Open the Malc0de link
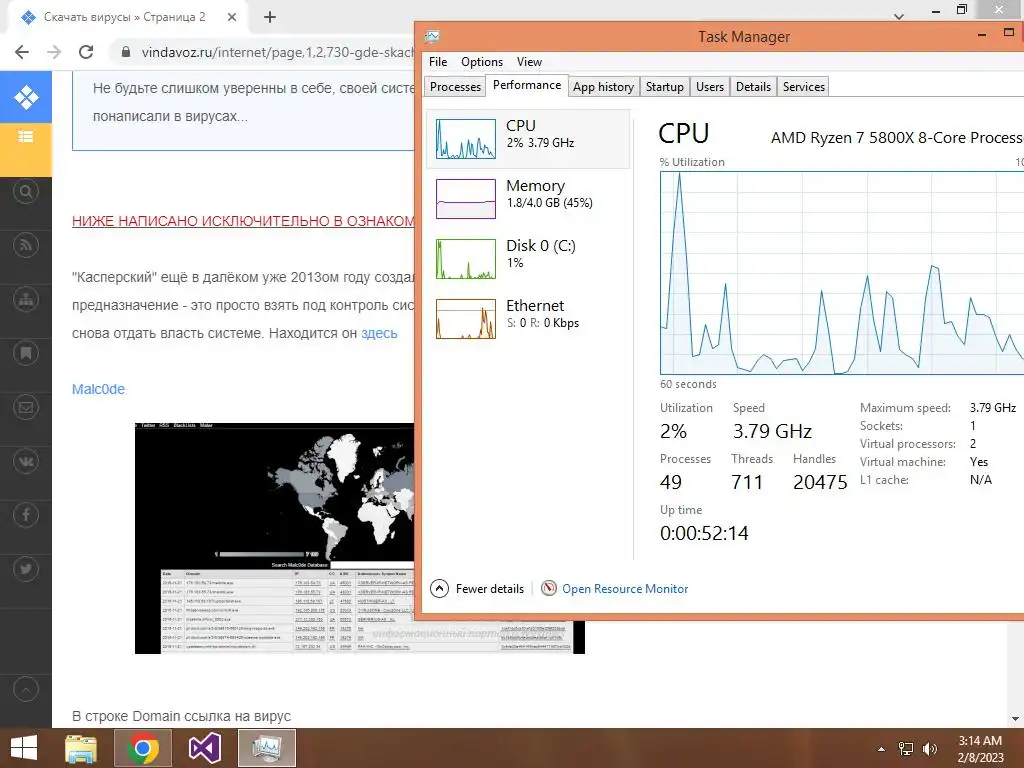Viewport: 1024px width, 768px height. tap(98, 389)
